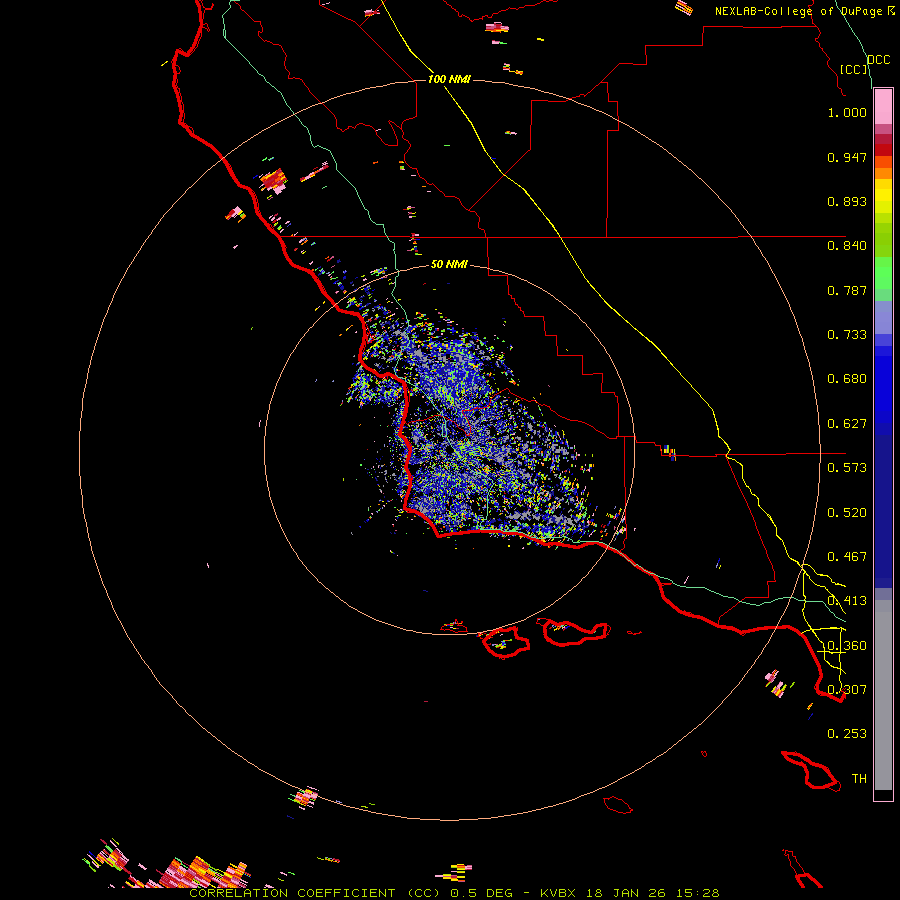Select the 0.733 legend value
Image resolution: width=900 pixels, height=900 pixels.
click(x=847, y=335)
